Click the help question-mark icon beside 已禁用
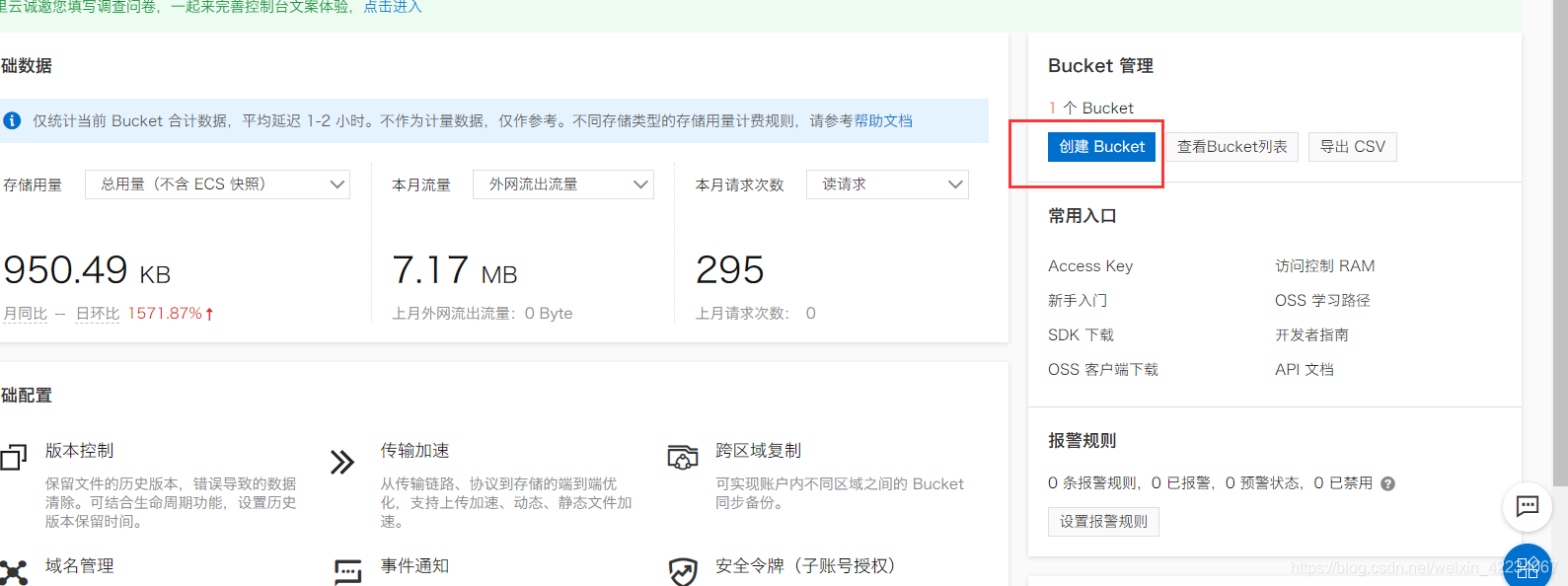 [1387, 483]
